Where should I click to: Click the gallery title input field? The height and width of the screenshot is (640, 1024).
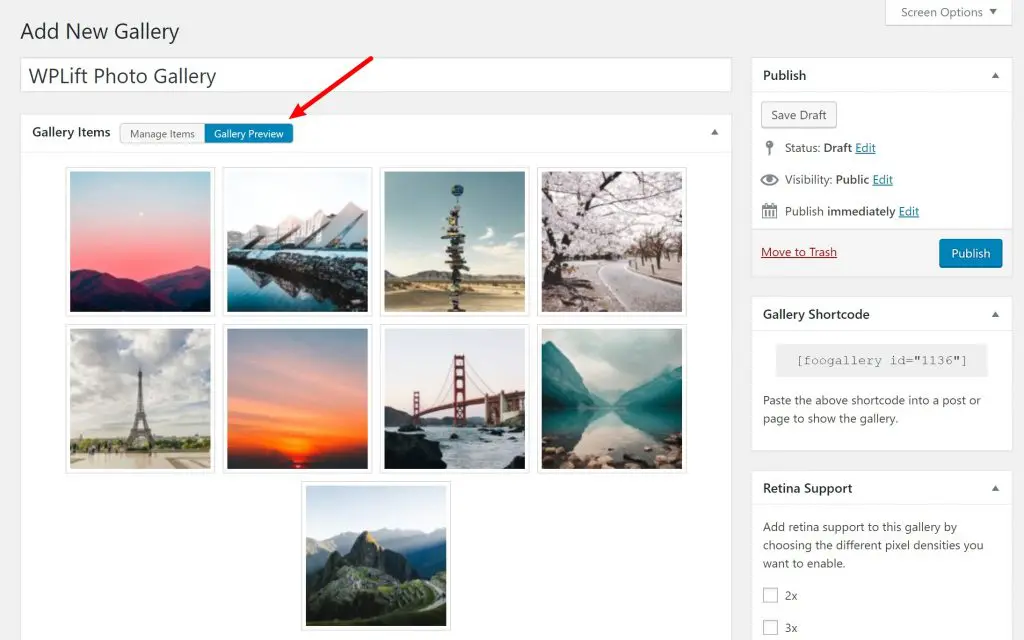click(x=375, y=75)
